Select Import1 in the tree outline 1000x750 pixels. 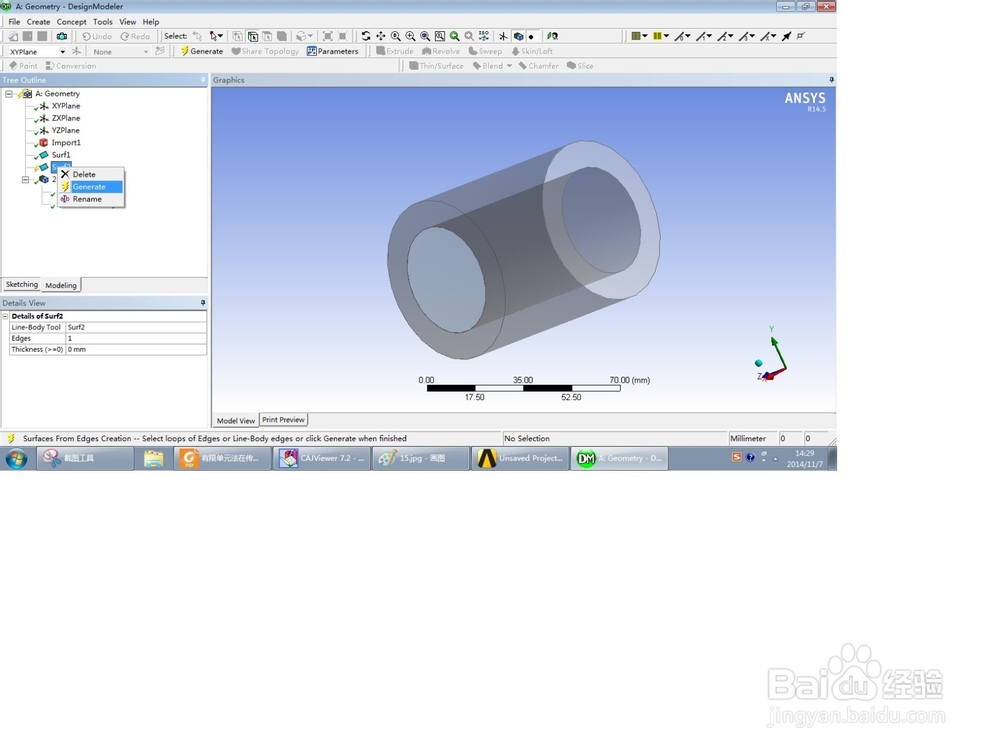click(66, 143)
